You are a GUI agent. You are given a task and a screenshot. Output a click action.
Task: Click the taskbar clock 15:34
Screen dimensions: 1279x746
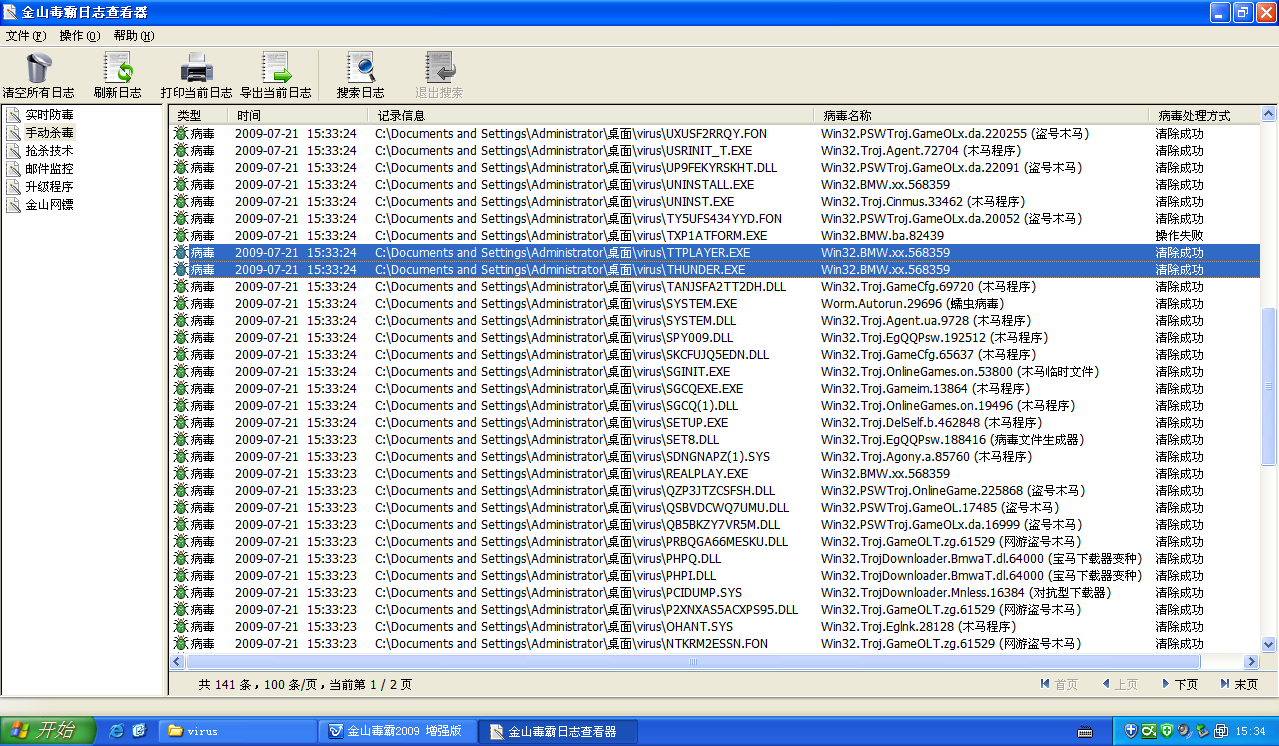(x=1252, y=731)
